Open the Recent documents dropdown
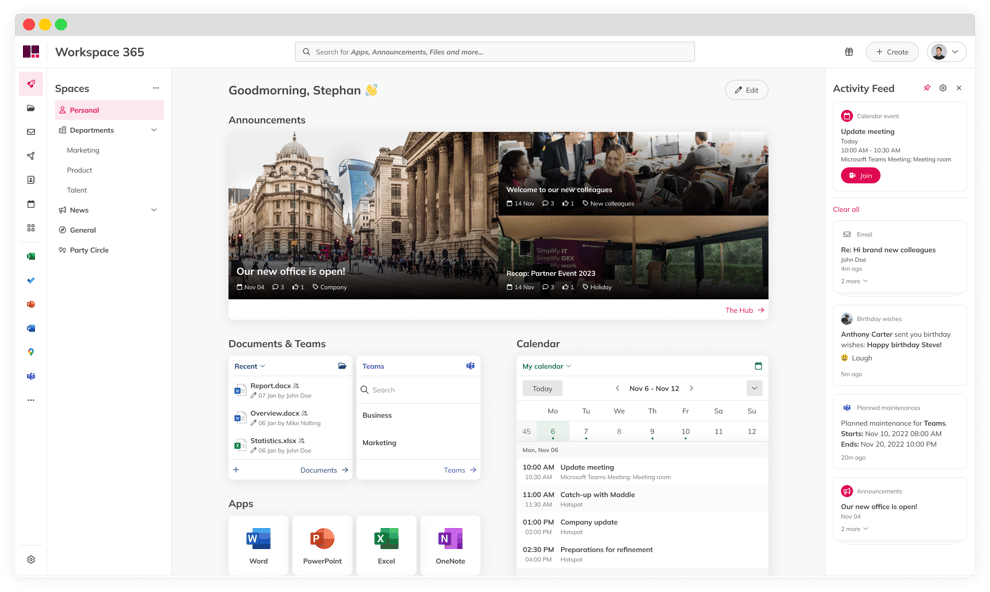 click(250, 366)
